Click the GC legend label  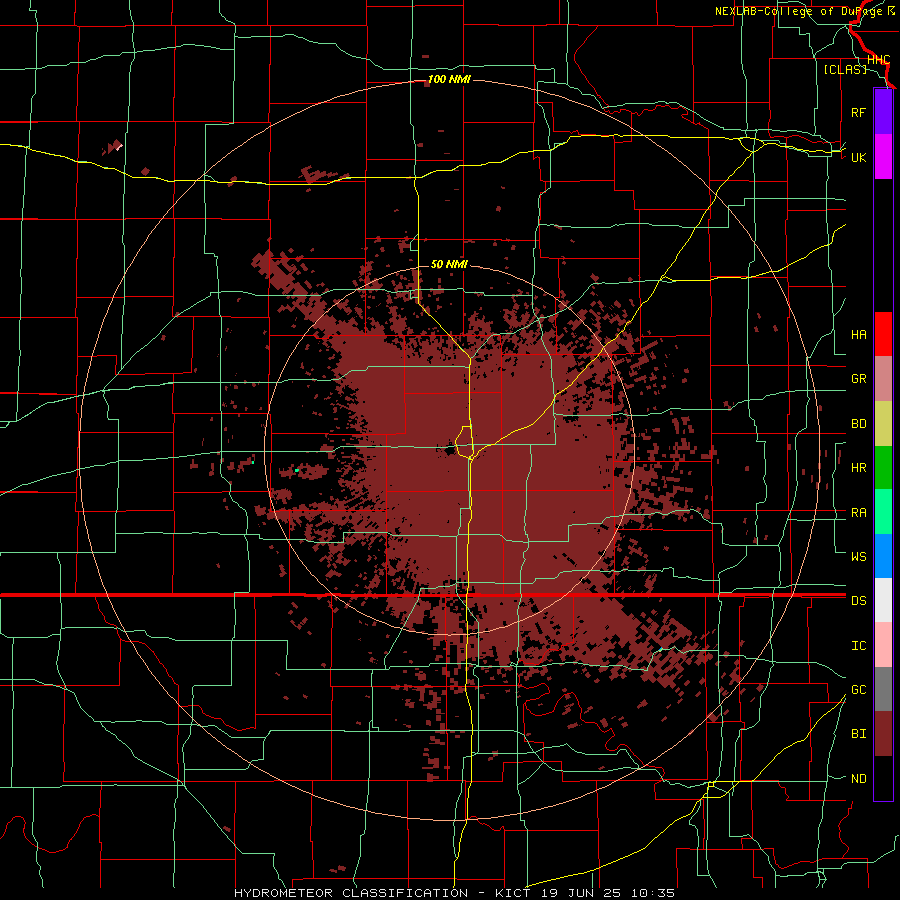point(858,690)
